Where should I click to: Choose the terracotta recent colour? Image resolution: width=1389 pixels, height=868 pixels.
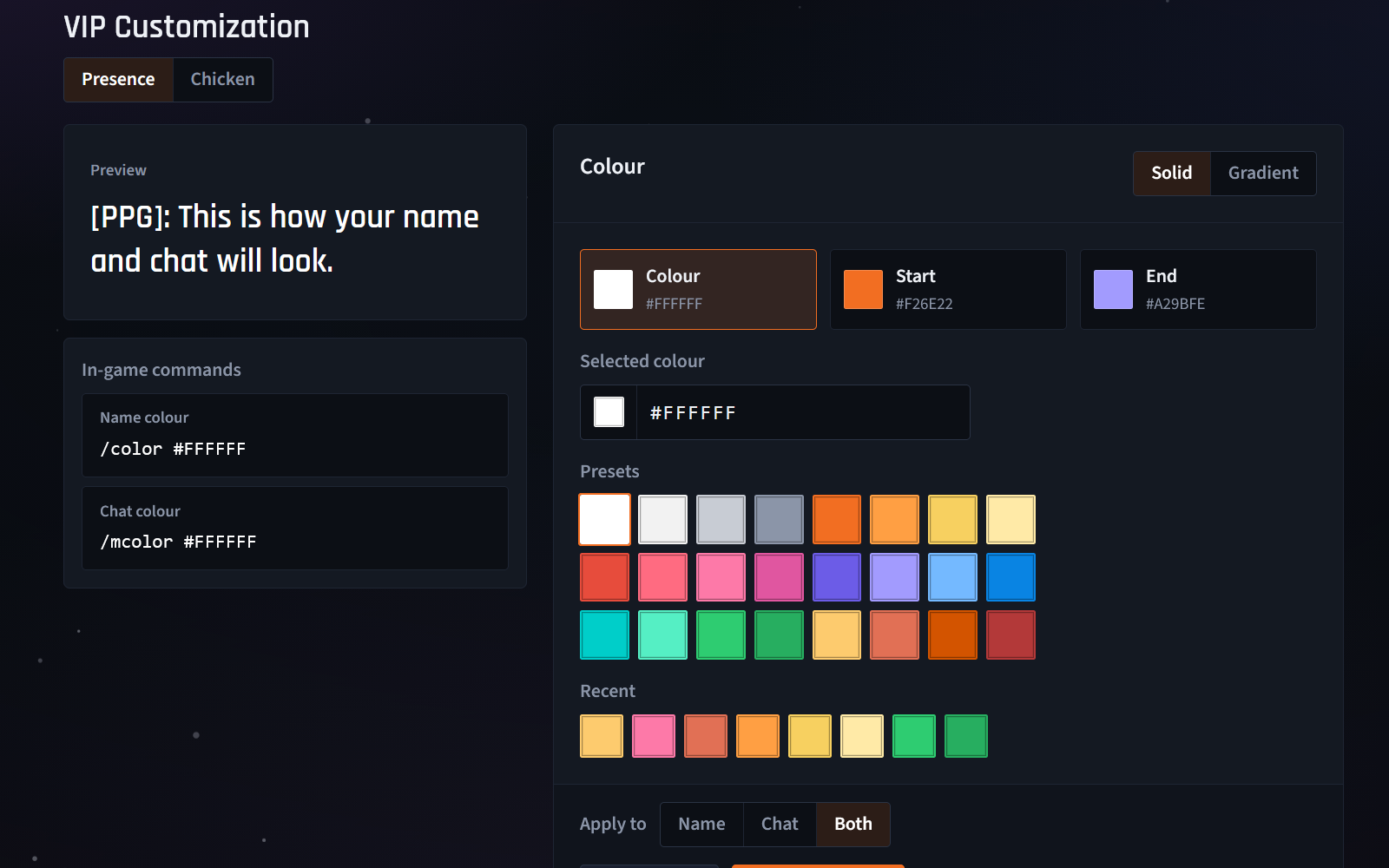706,736
